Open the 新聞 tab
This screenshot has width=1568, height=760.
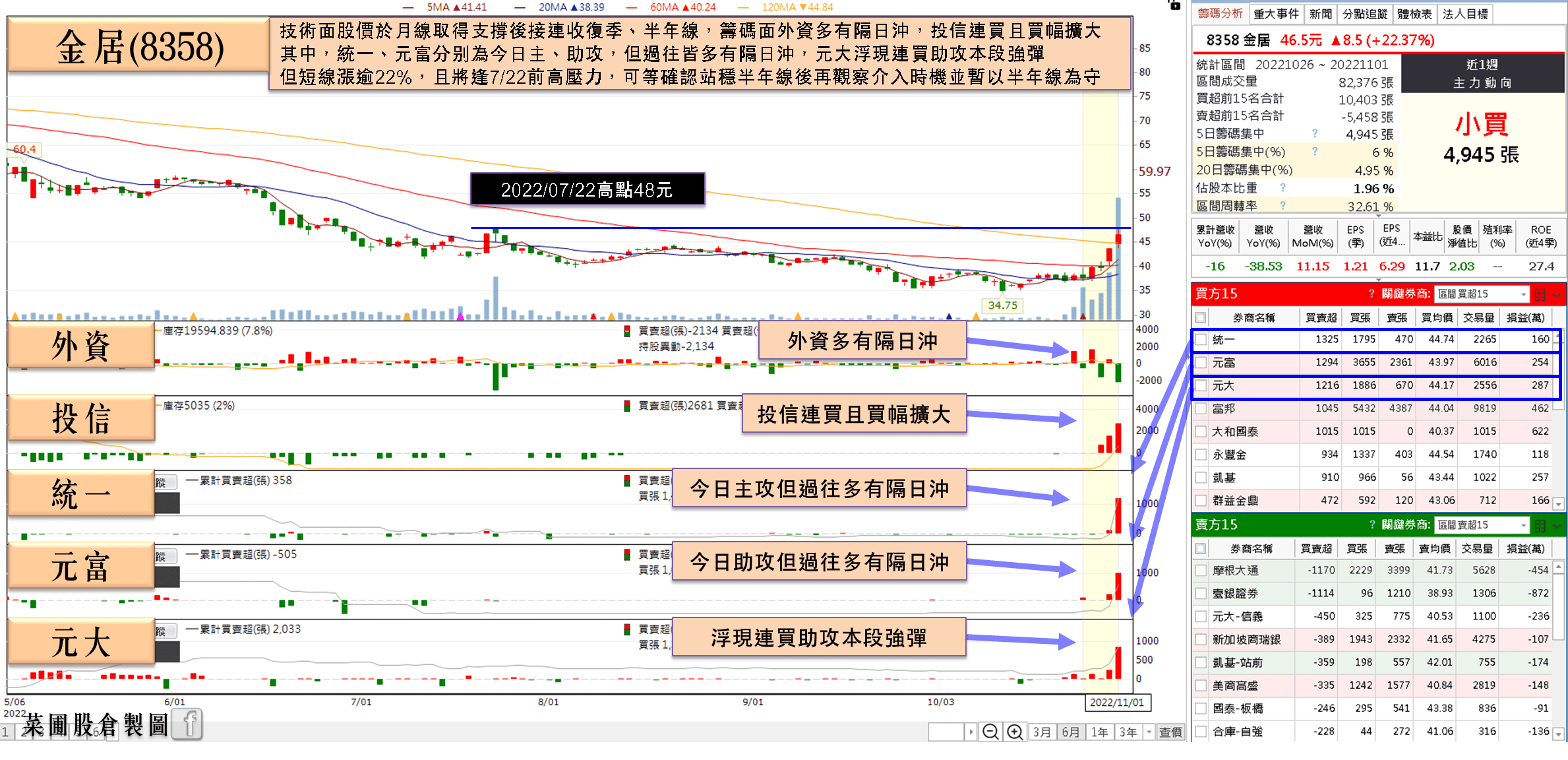1320,14
